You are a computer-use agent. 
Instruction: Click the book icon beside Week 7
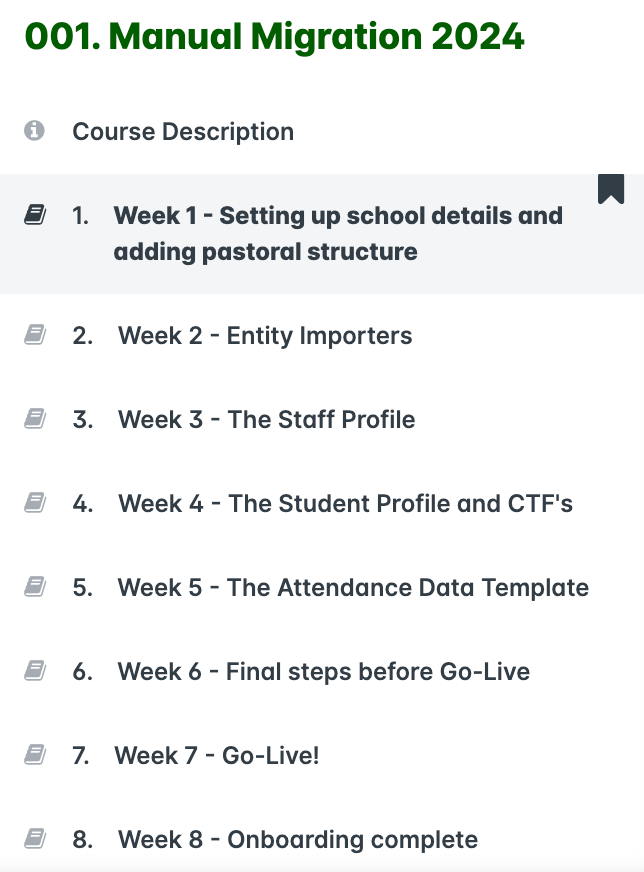[35, 755]
